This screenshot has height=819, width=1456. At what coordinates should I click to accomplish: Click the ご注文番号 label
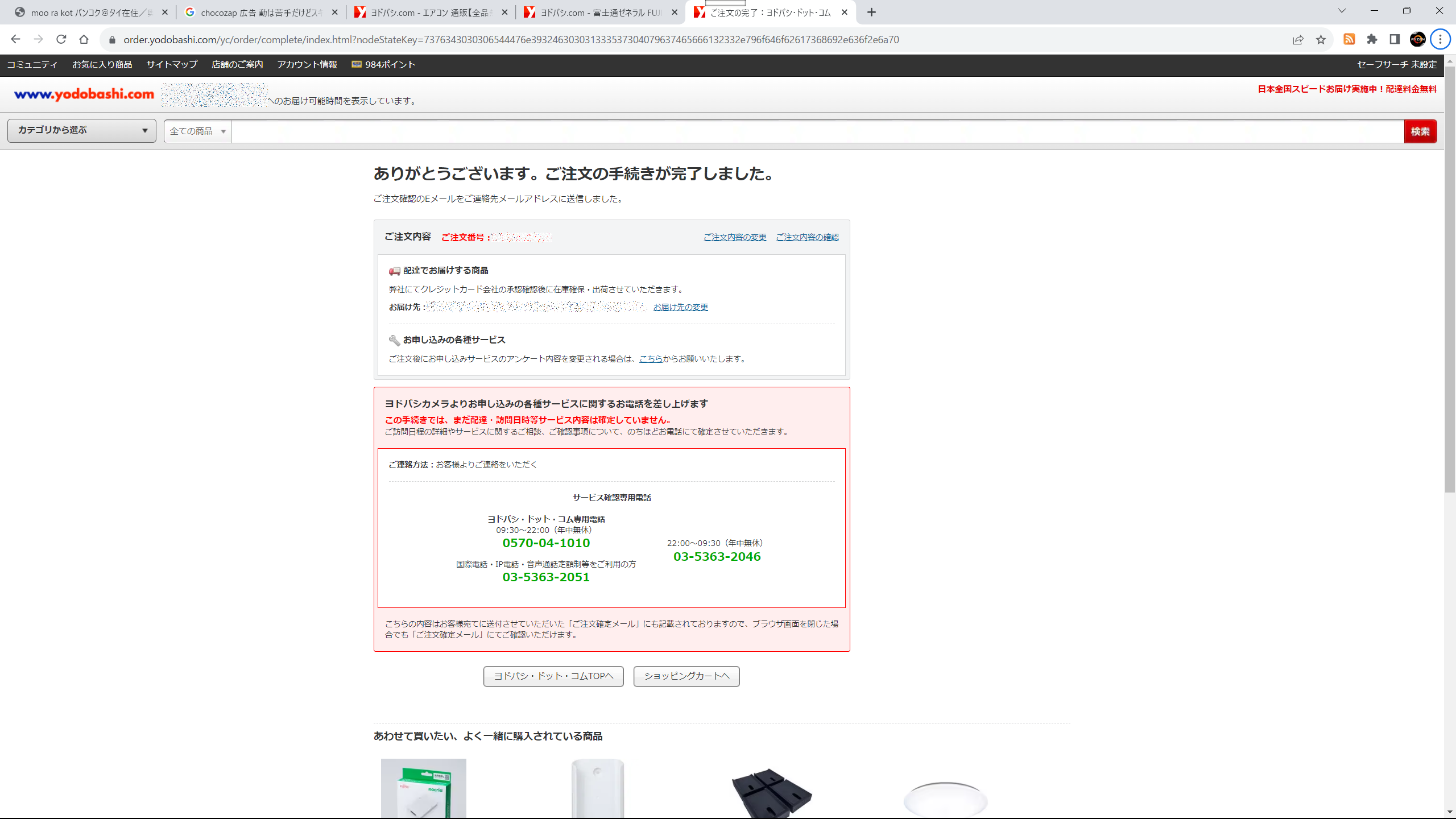point(465,237)
